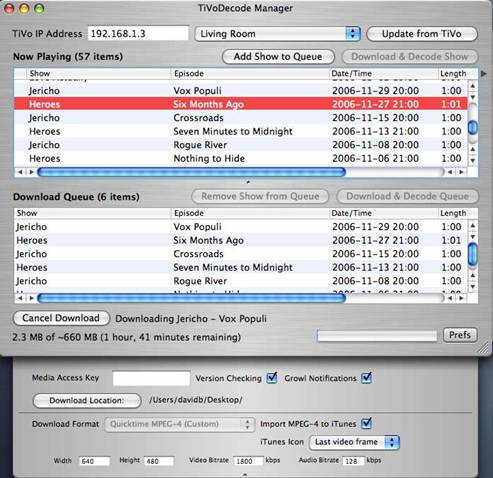Select Crossroads in Download Queue
The width and height of the screenshot is (493, 478).
coord(241,254)
